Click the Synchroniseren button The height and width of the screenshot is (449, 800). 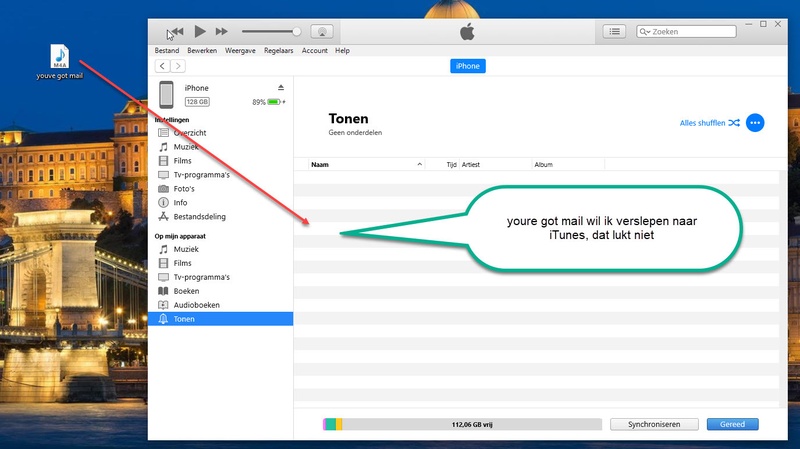(x=654, y=424)
